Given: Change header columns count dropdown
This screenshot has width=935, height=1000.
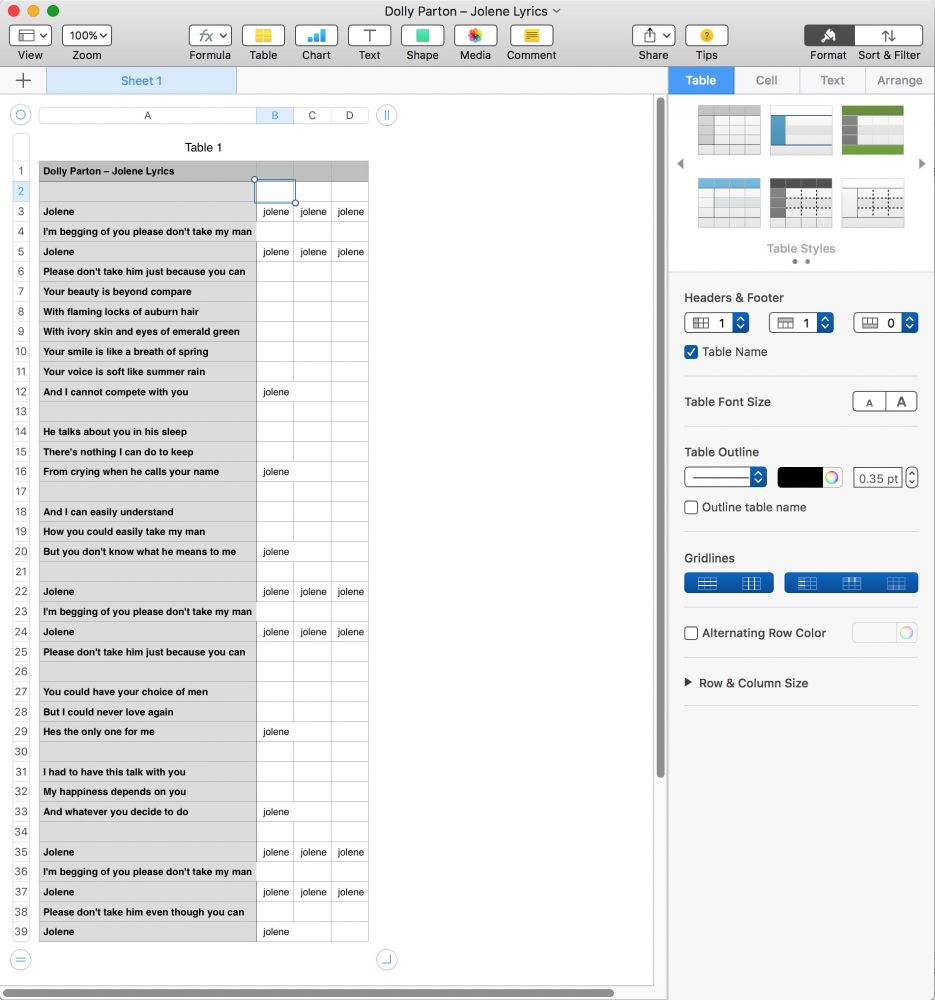Looking at the screenshot, I should pos(716,323).
